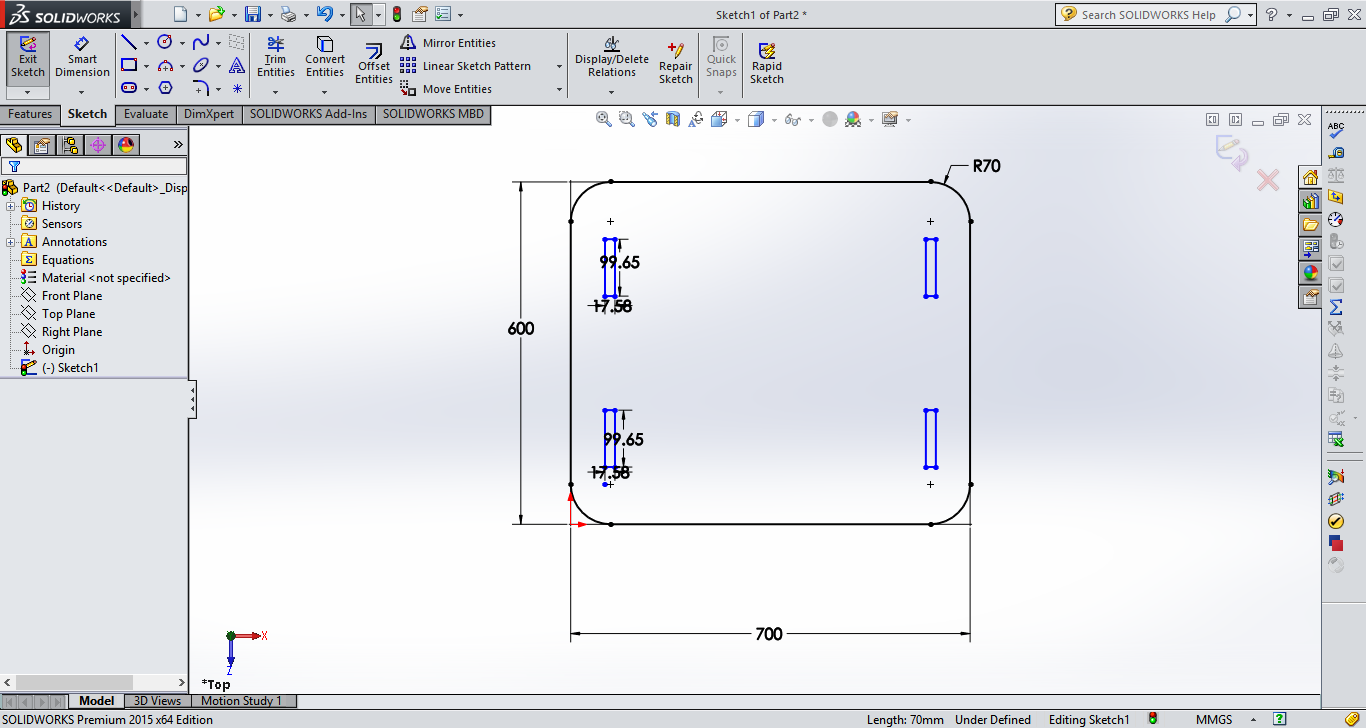
Task: Select the Point sketch tool
Action: coord(237,88)
